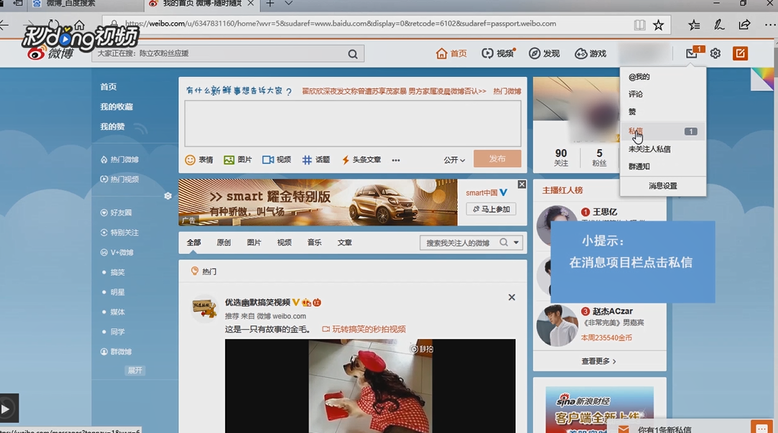Click 马上参加 ad button

[x=491, y=209]
